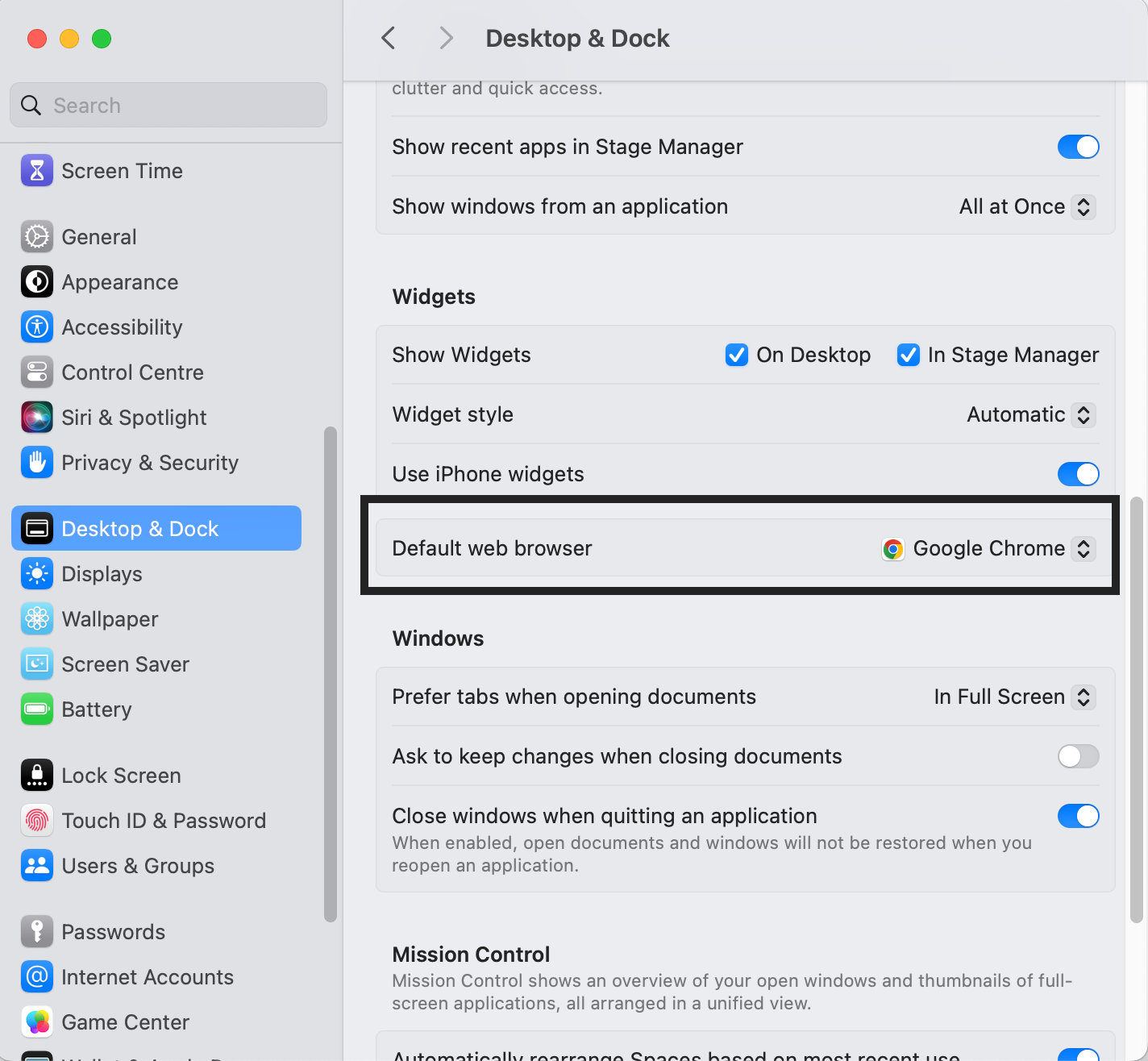The width and height of the screenshot is (1148, 1061).
Task: Click the main pane scrollbar
Action: coord(1137,709)
